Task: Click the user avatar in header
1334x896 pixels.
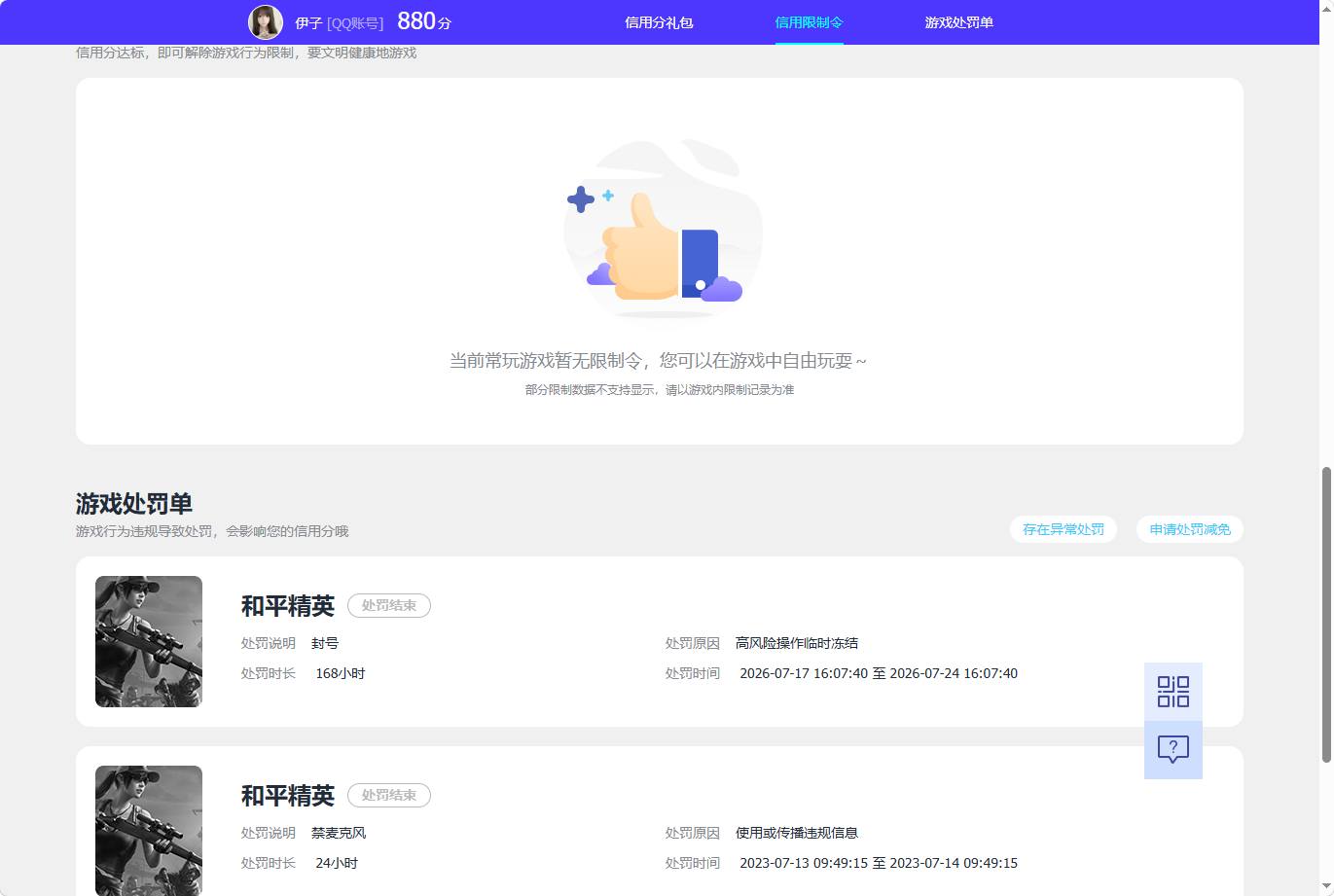Action: [266, 21]
